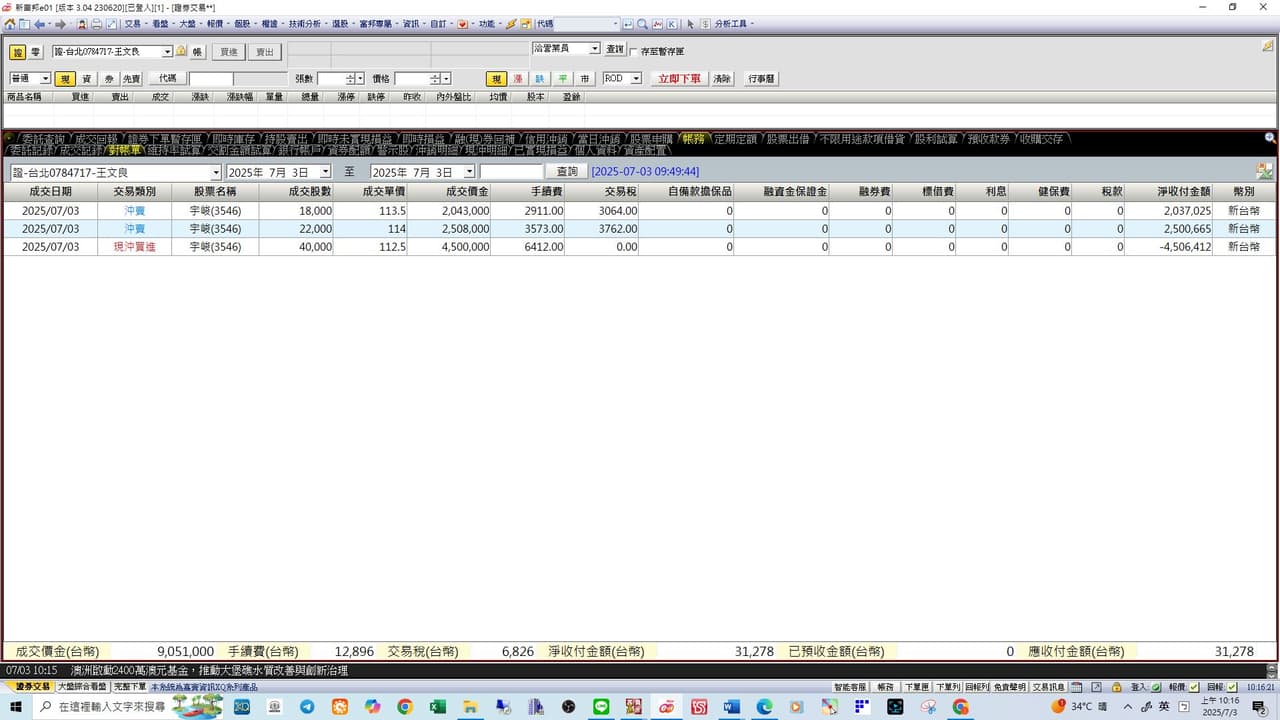This screenshot has width=1280, height=720.
Task: Open the 技術分析 menu
Action: tap(304, 24)
